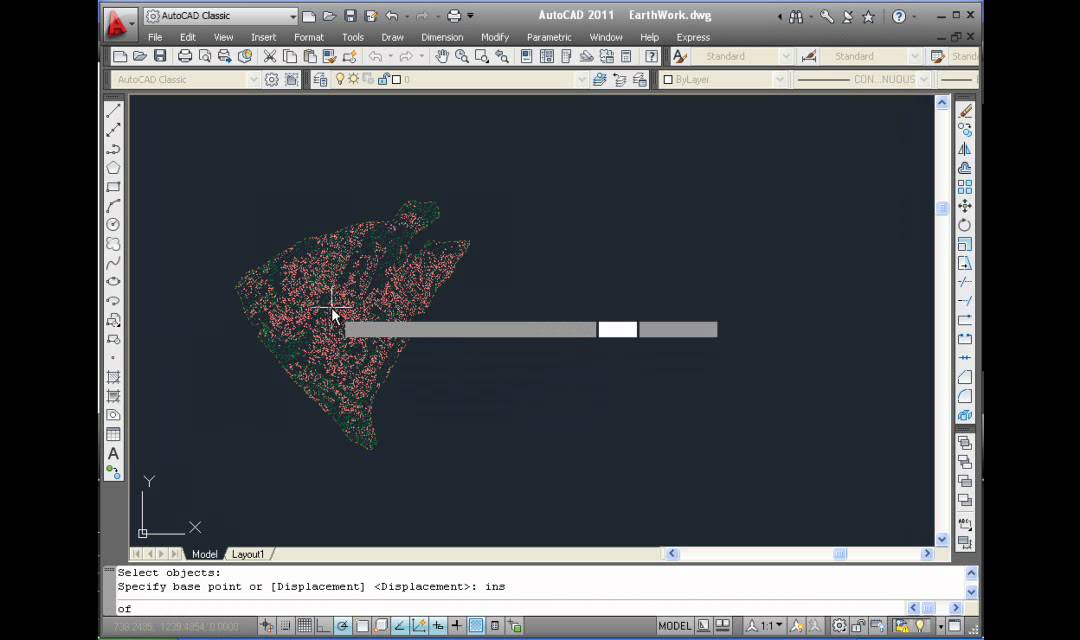Viewport: 1080px width, 640px height.
Task: Switch to the Layout1 tab
Action: (248, 554)
